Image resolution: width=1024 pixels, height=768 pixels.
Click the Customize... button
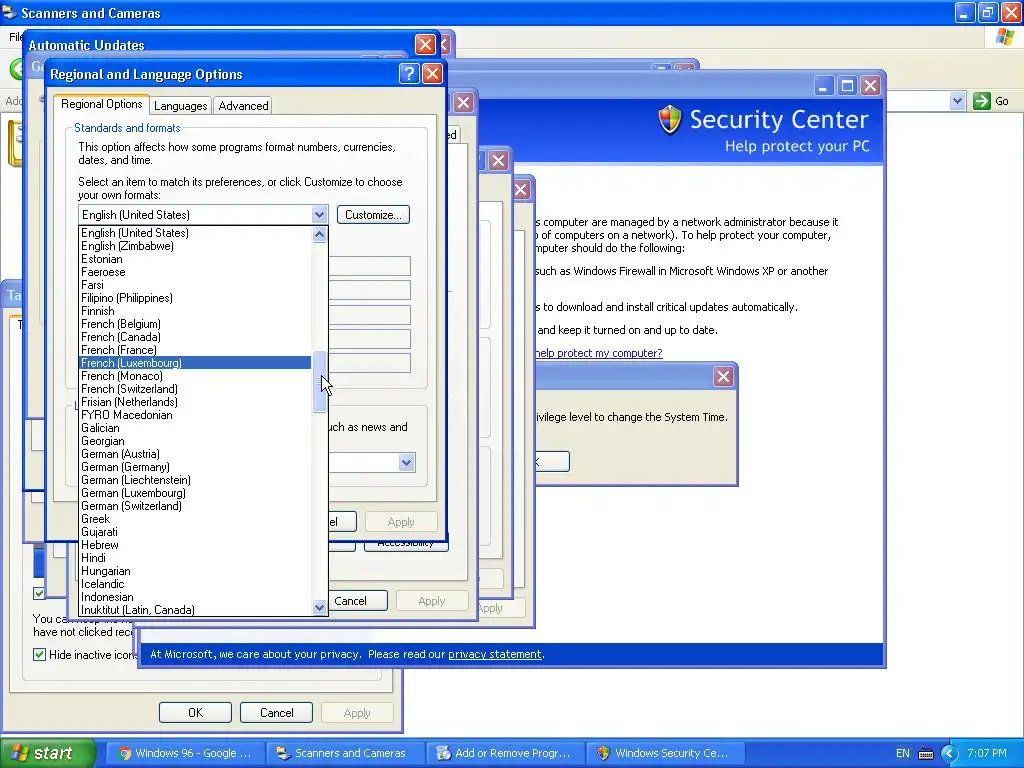[x=373, y=215]
